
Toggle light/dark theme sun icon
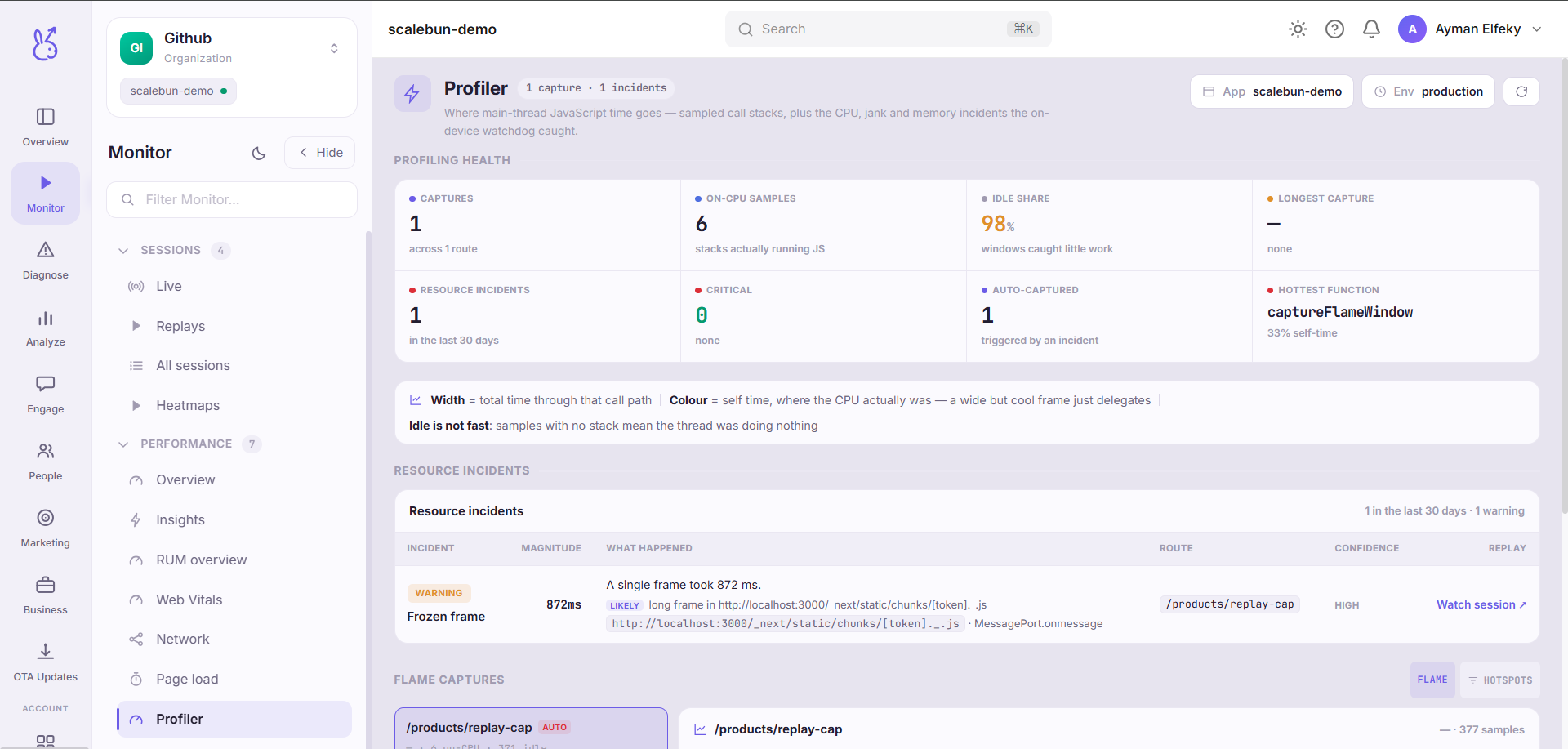point(1298,29)
